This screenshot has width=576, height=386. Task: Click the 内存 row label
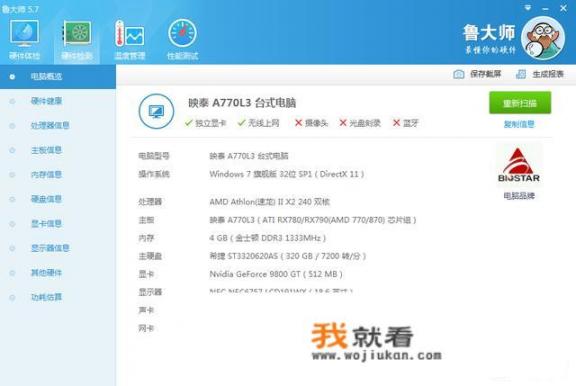coord(146,238)
